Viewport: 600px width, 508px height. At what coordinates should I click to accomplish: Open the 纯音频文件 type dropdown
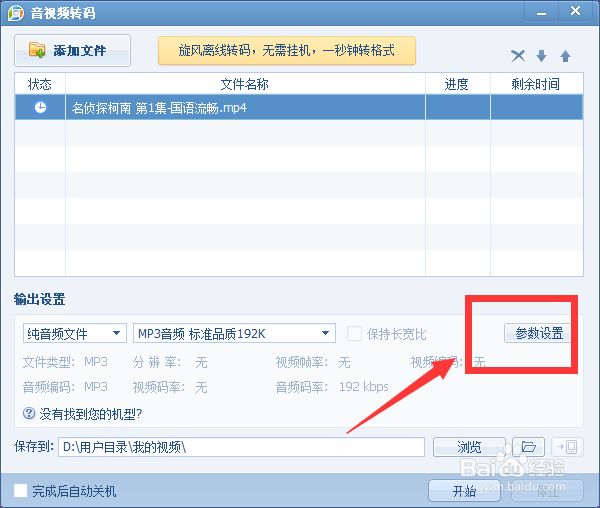coord(75,333)
